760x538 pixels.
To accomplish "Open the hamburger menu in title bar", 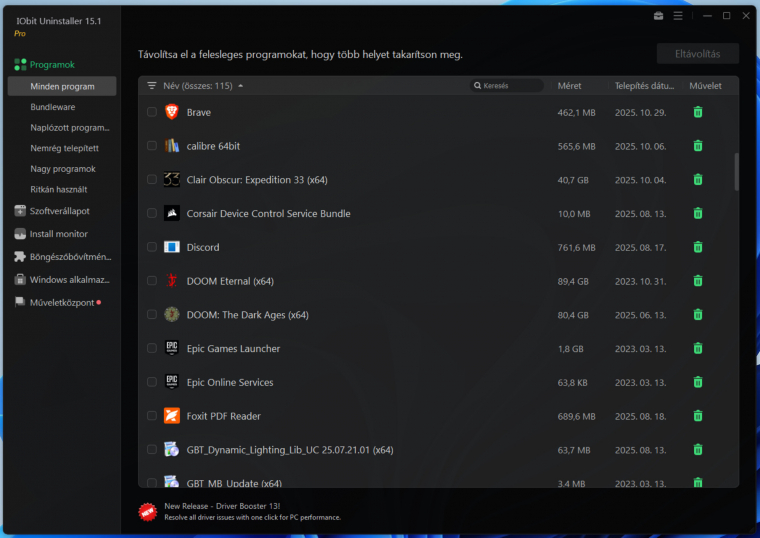I will click(x=678, y=16).
